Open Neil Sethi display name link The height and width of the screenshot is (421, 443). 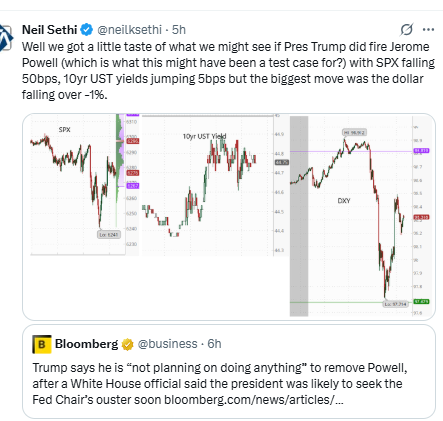point(50,30)
